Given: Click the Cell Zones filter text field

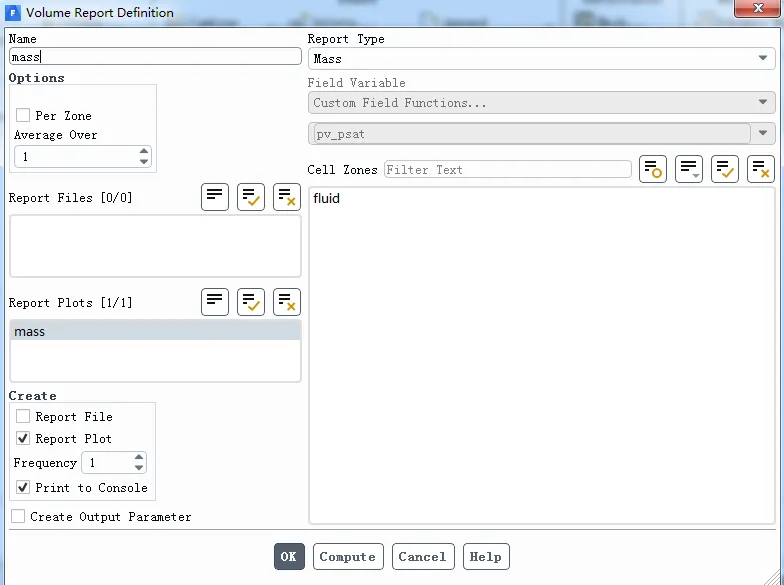Looking at the screenshot, I should coord(507,170).
